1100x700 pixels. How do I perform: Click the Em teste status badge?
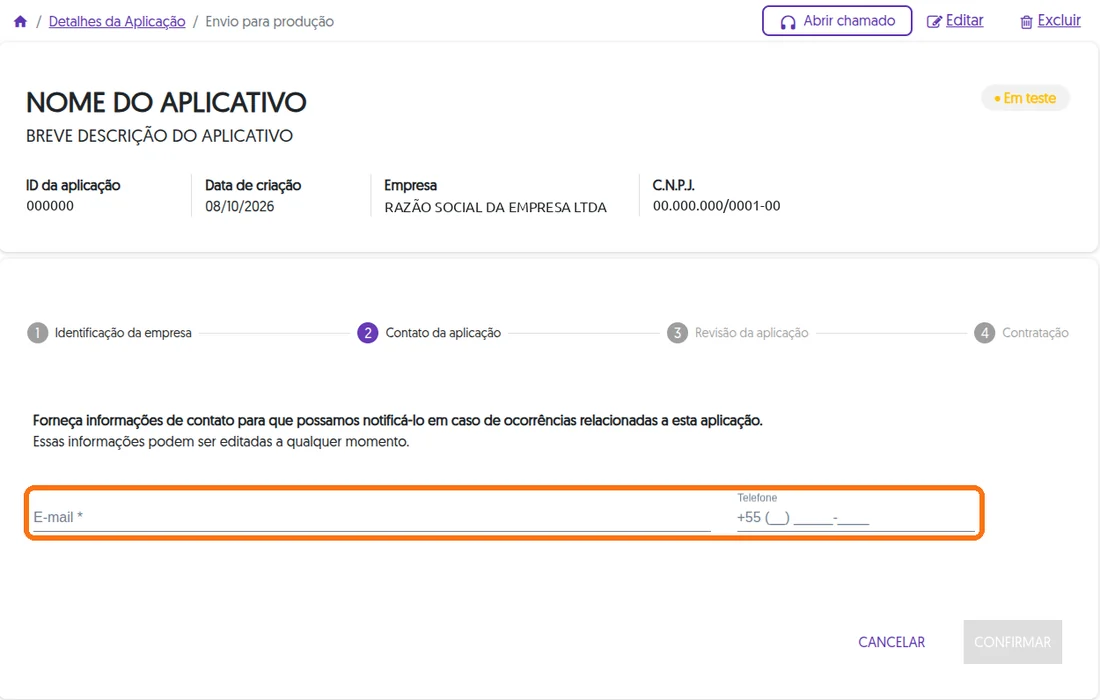coord(1025,98)
